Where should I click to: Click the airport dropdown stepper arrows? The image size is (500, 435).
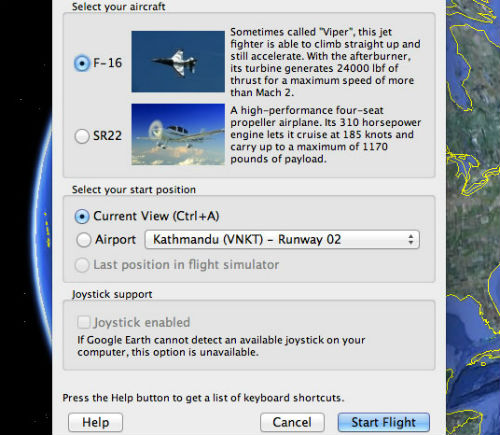coord(411,240)
